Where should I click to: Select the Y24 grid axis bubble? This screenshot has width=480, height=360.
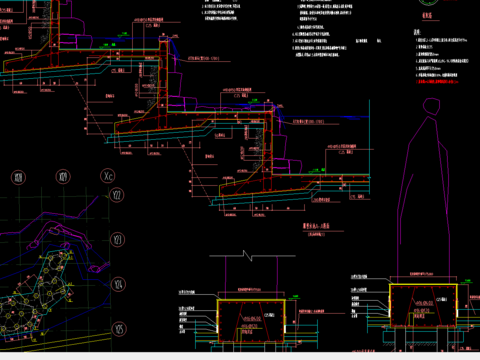[118, 284]
